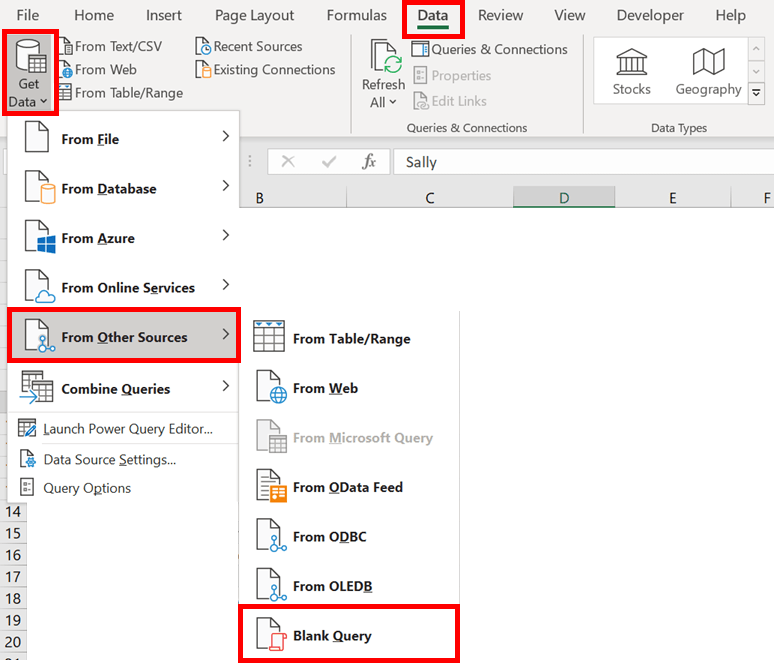Select the Stocks data type

coord(631,72)
